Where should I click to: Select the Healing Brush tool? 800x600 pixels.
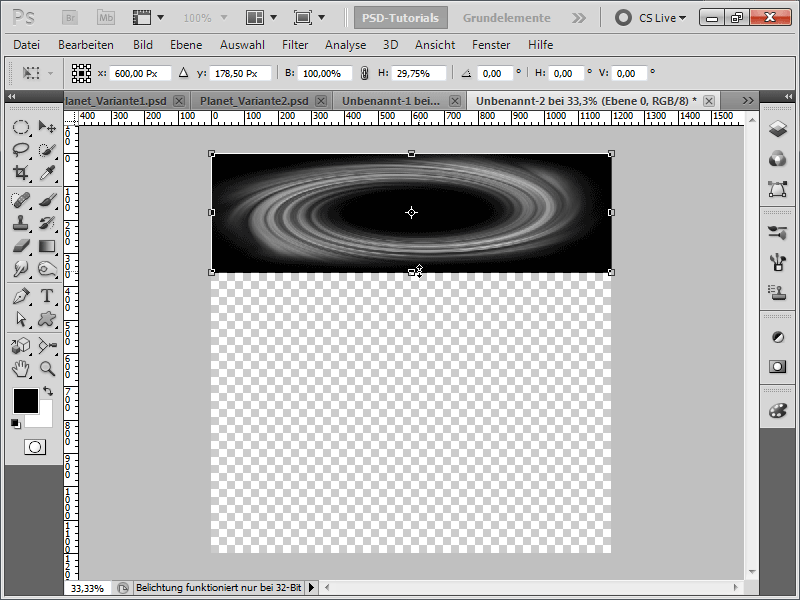pos(21,200)
